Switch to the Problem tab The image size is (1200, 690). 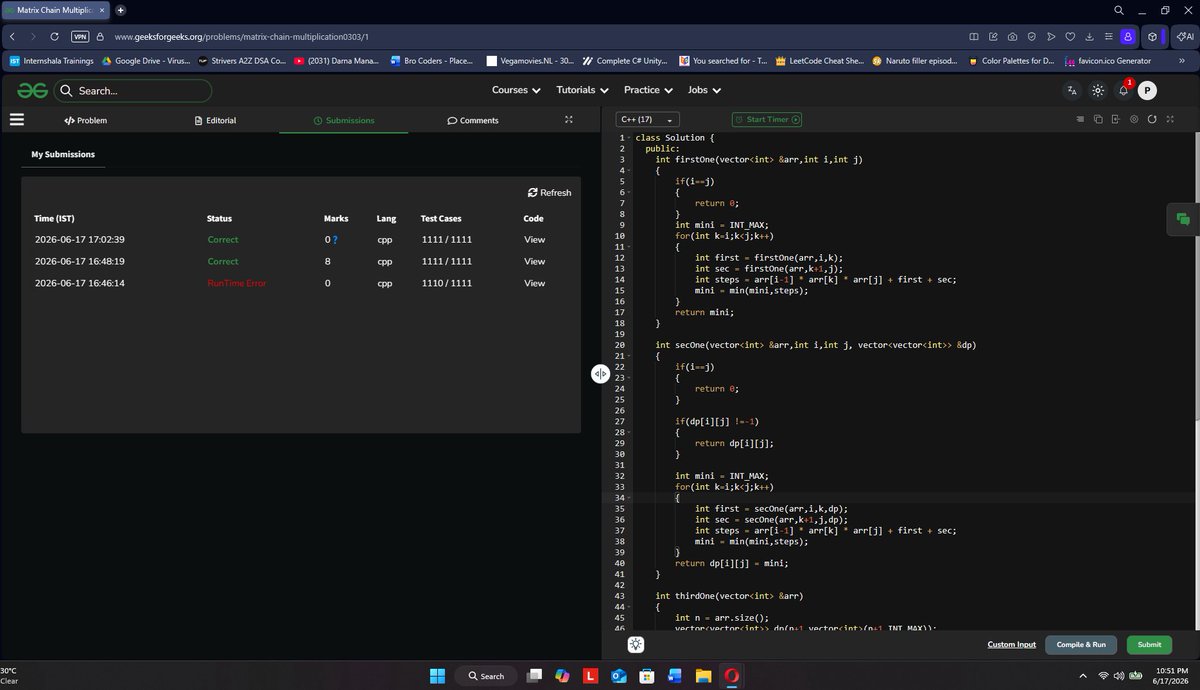pyautogui.click(x=85, y=120)
